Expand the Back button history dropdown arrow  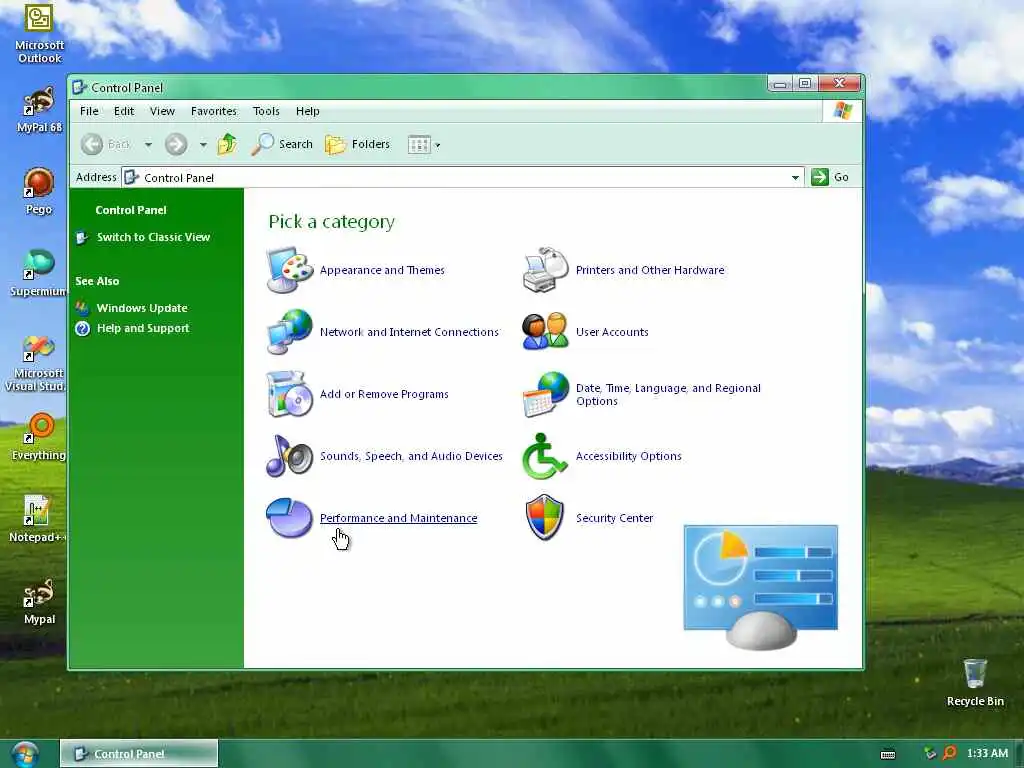coord(148,144)
